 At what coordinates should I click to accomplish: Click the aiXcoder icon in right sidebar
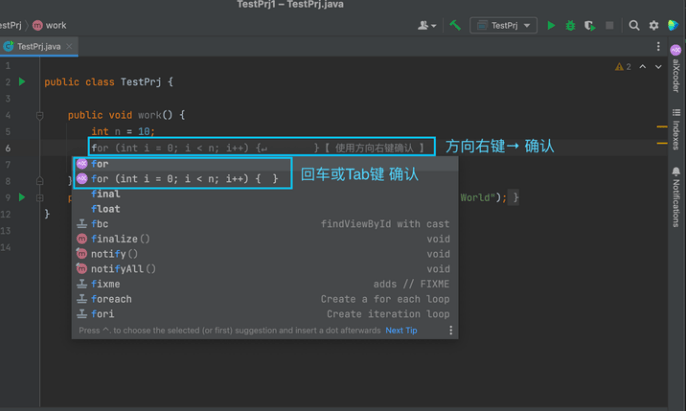click(x=676, y=50)
